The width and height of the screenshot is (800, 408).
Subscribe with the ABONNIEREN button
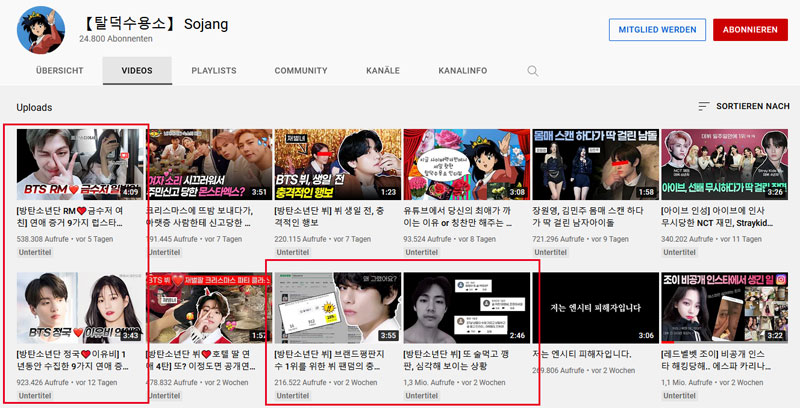tap(750, 30)
